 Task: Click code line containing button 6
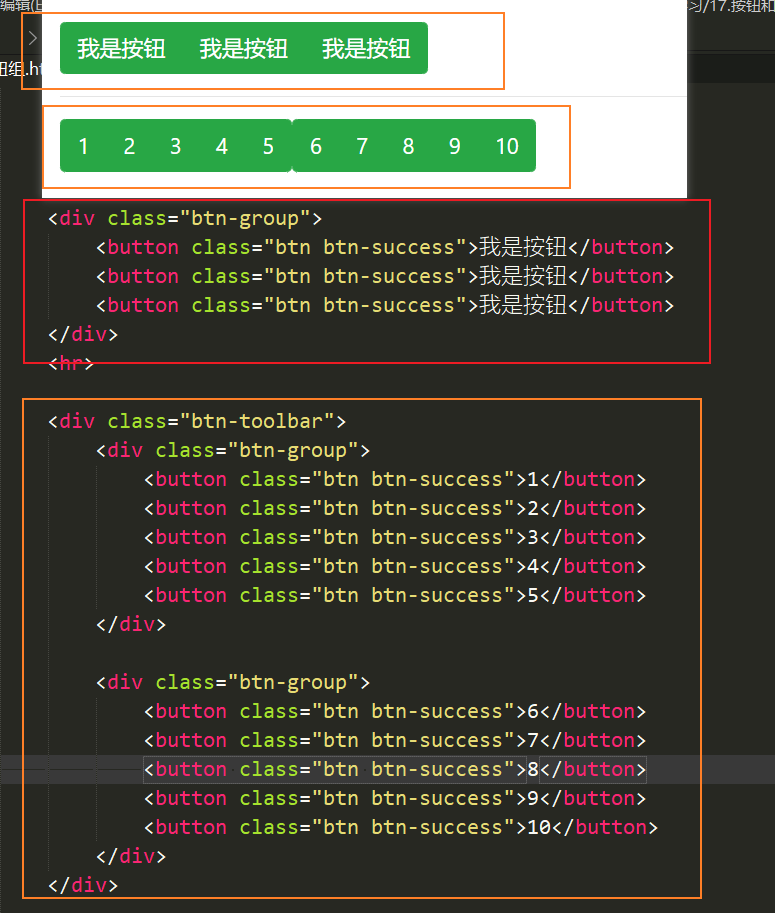coord(395,712)
